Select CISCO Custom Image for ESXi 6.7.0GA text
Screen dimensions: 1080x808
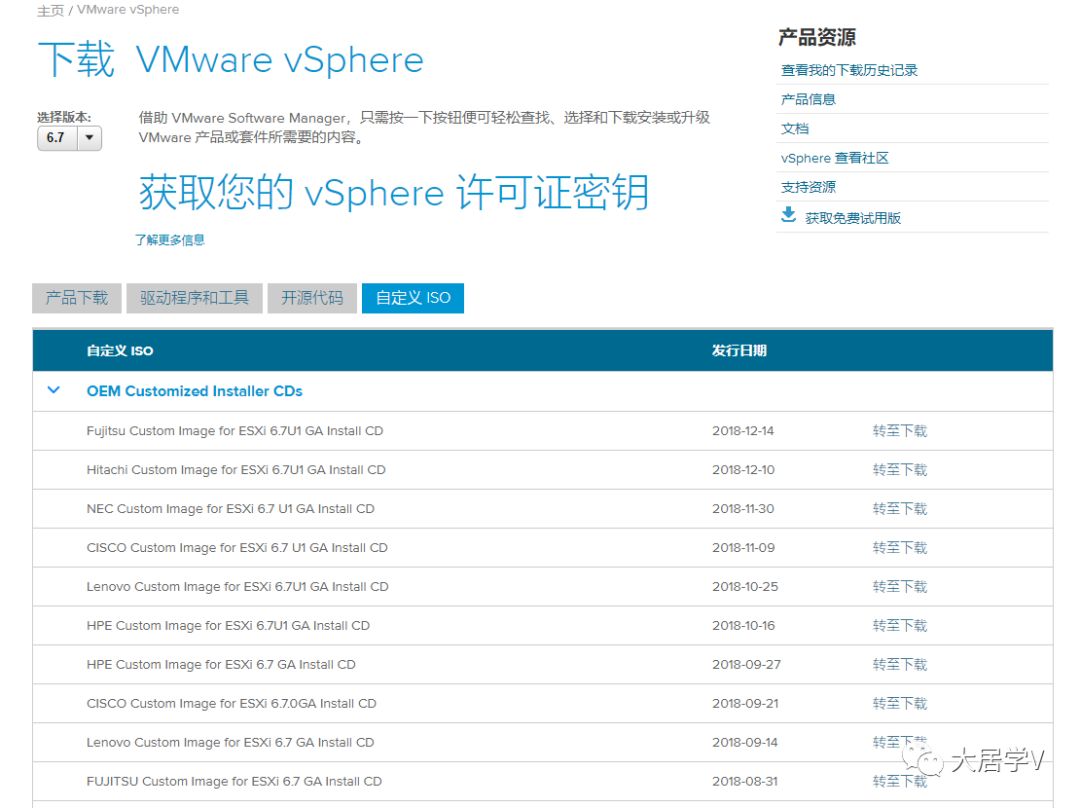click(x=231, y=703)
